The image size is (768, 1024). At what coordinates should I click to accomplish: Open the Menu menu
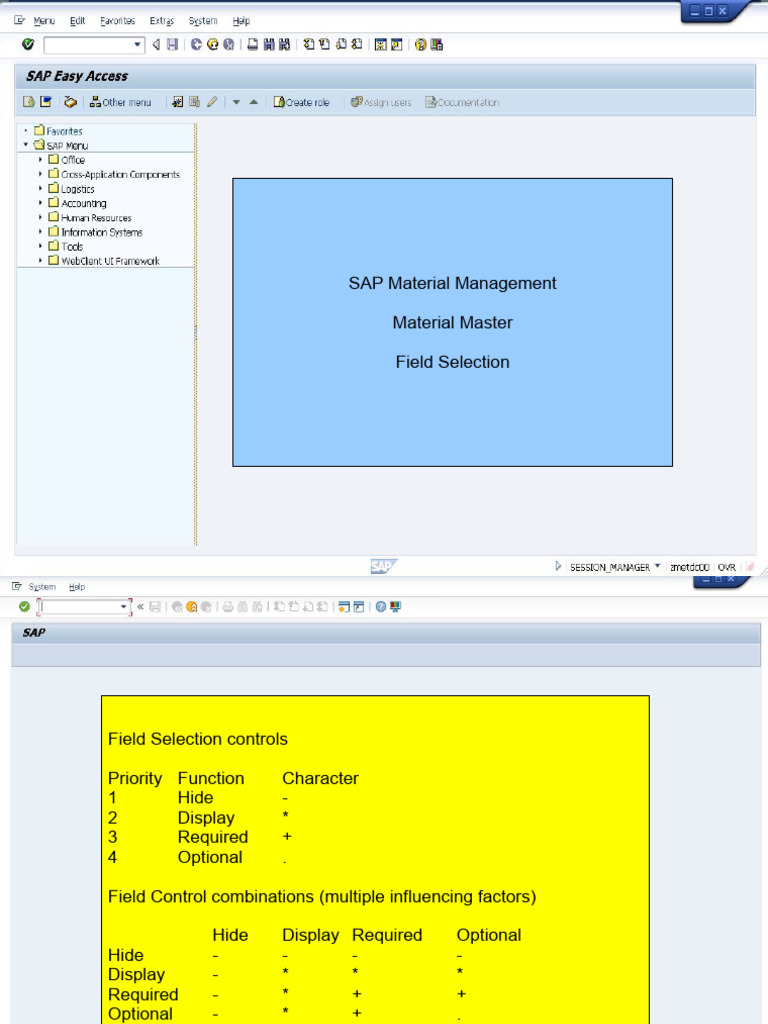(x=44, y=21)
